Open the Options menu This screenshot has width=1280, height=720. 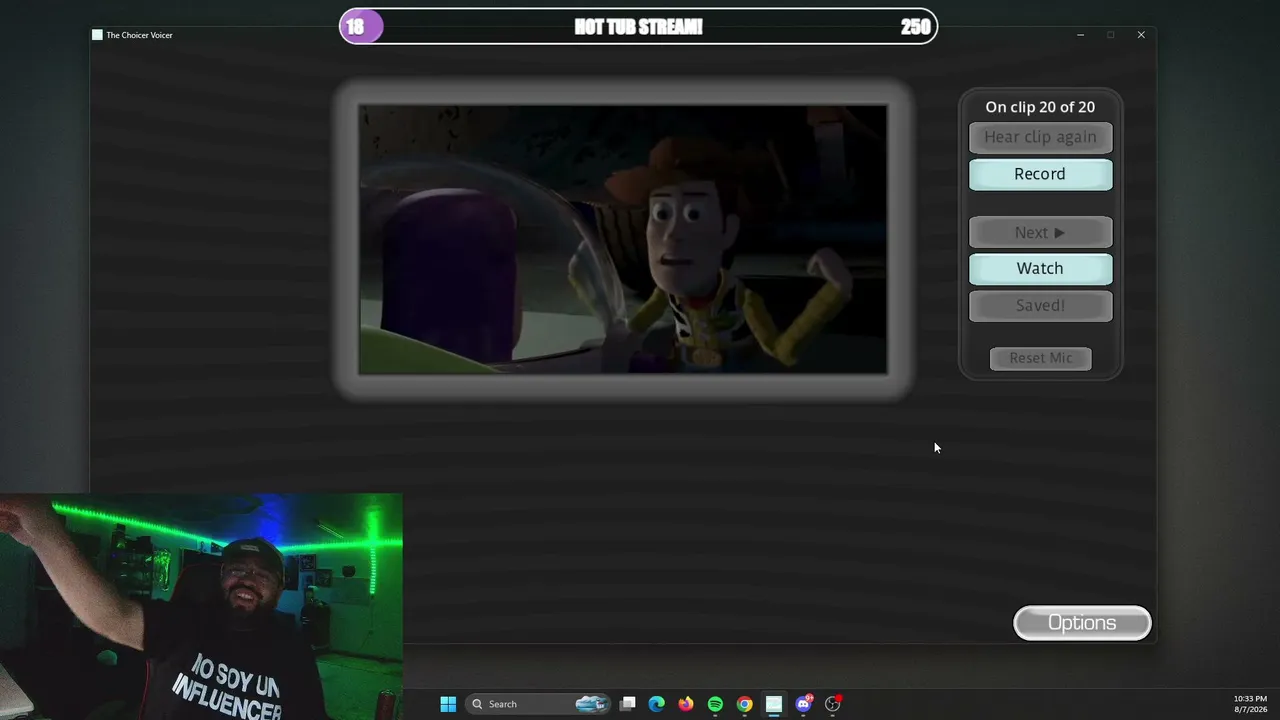point(1082,623)
